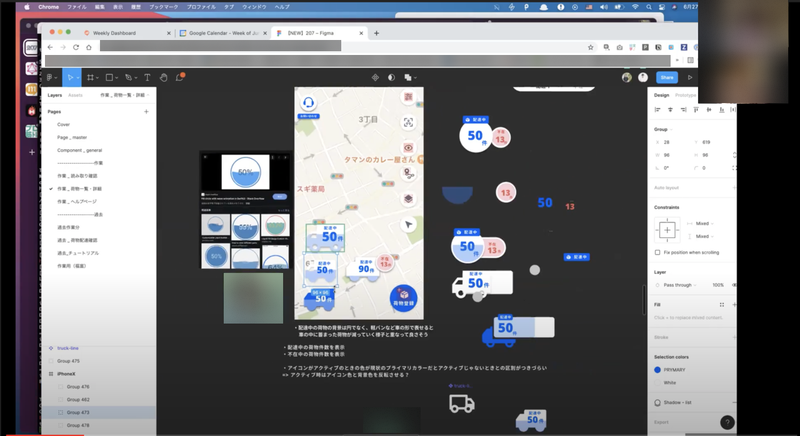The image size is (800, 436).
Task: Expand the Pen tool options arrow
Action: tap(136, 78)
